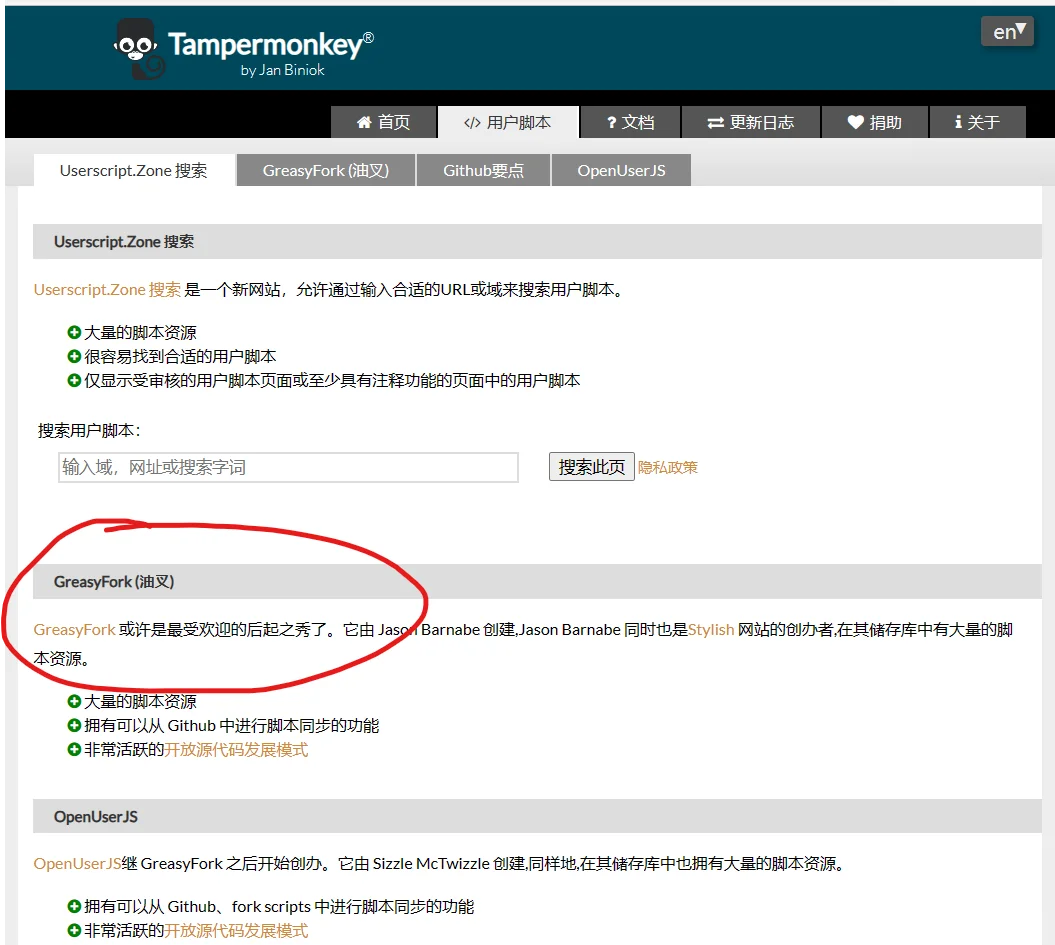Click the by Jan Biniok text
This screenshot has width=1055, height=945.
point(283,70)
